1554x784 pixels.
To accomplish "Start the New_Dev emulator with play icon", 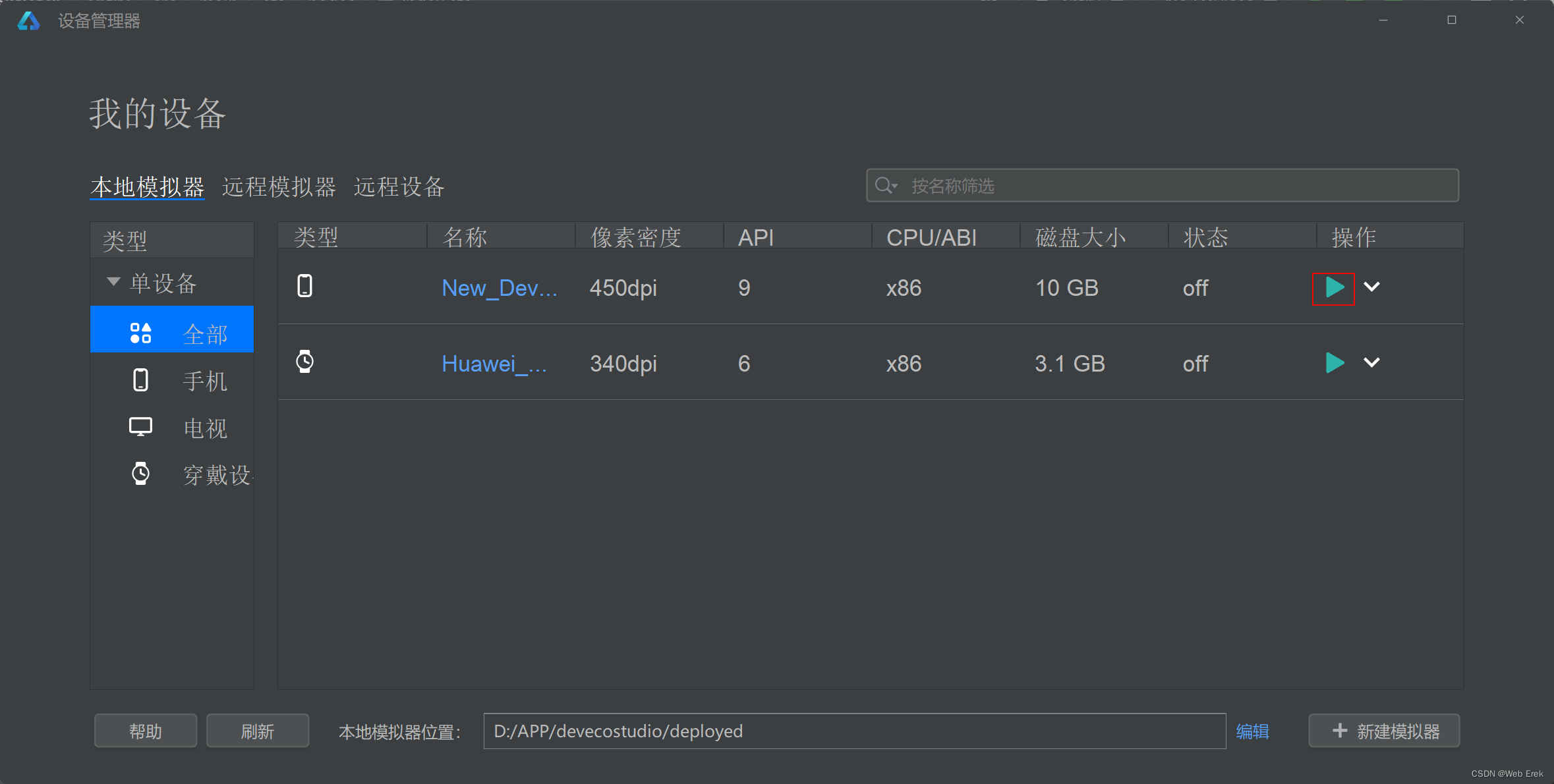I will click(1334, 287).
